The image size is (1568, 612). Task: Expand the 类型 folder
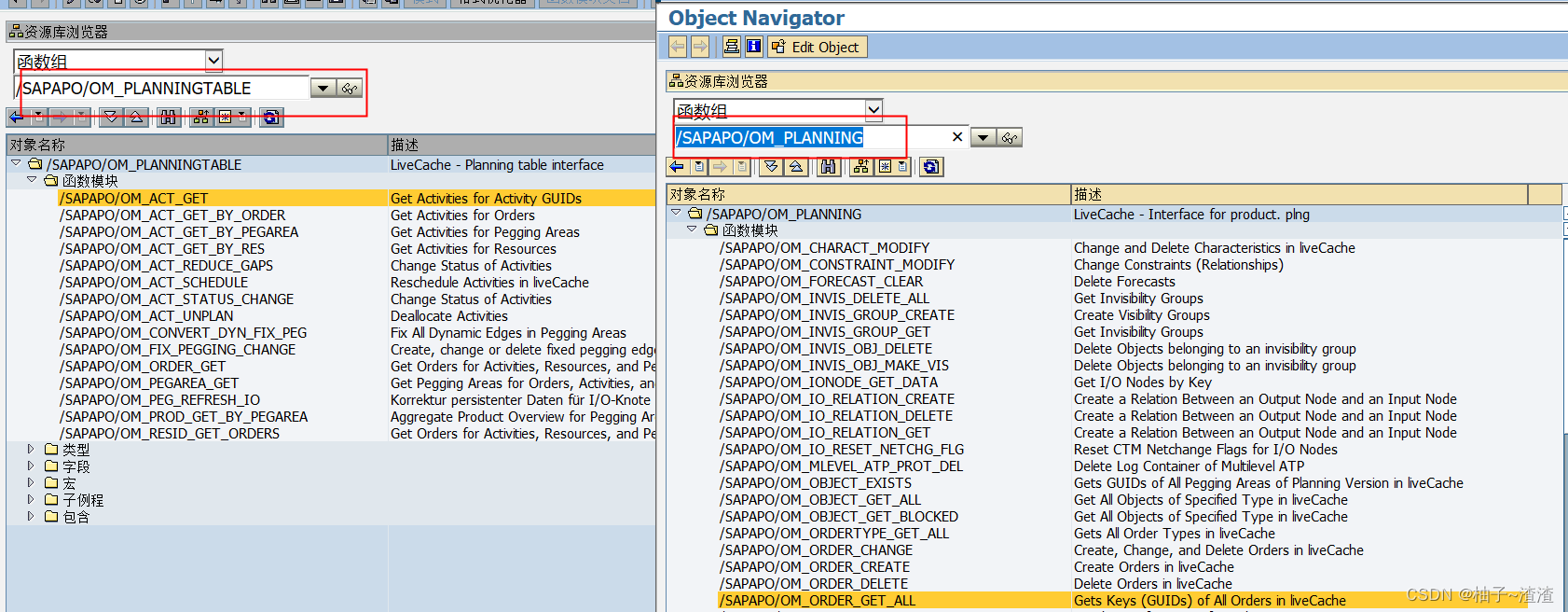coord(31,450)
